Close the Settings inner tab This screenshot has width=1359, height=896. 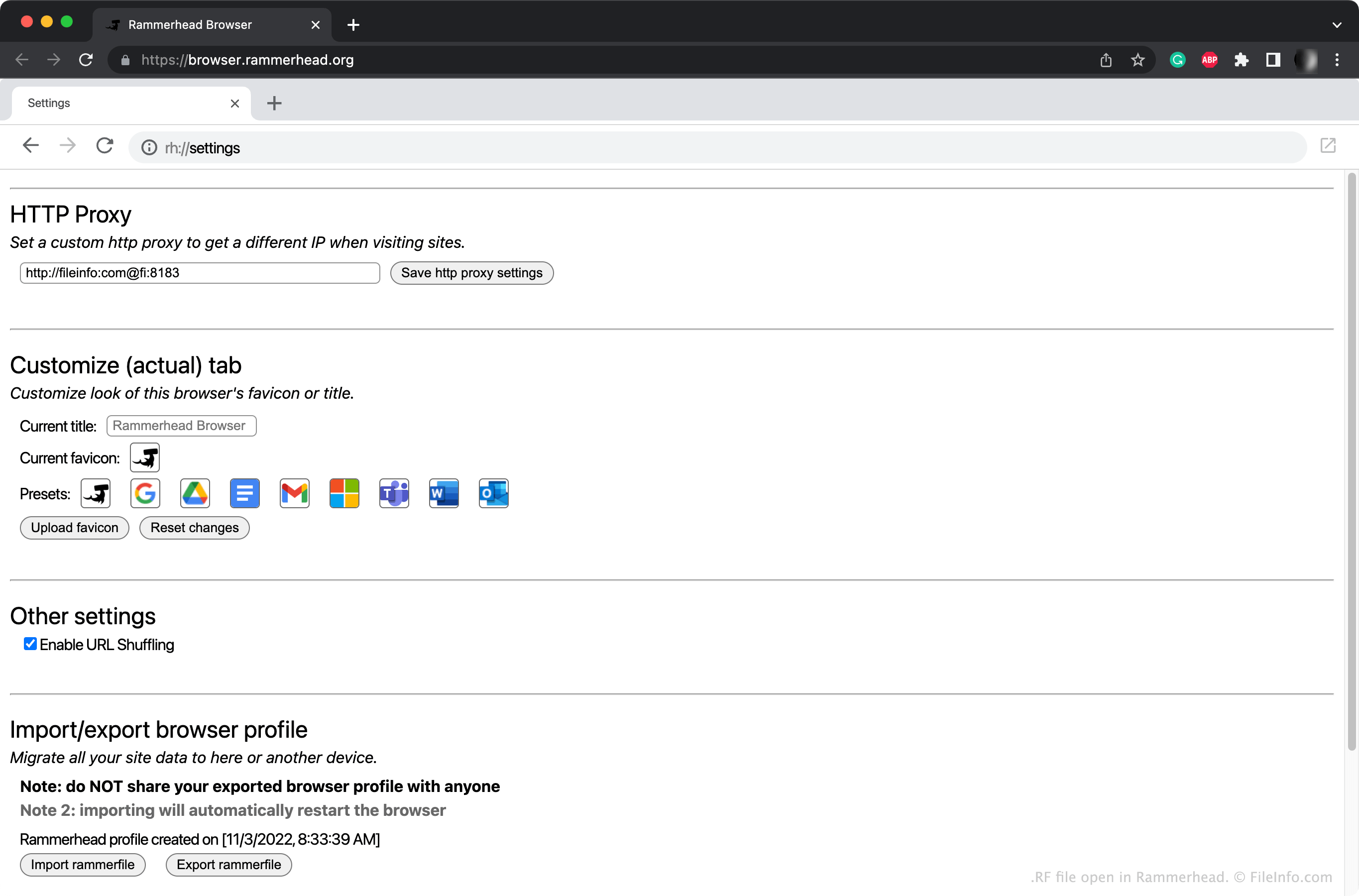(235, 104)
